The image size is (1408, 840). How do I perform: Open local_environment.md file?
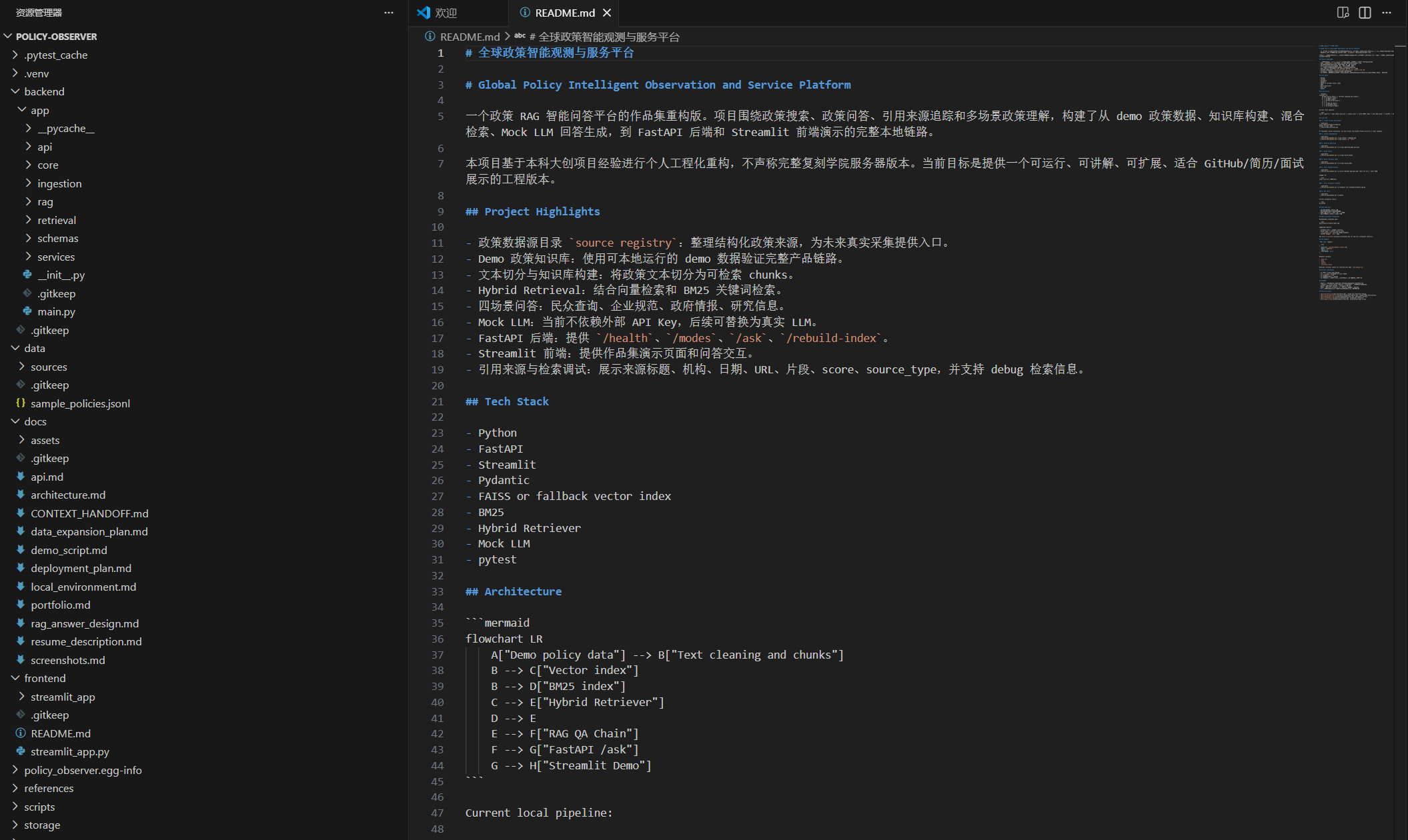83,587
